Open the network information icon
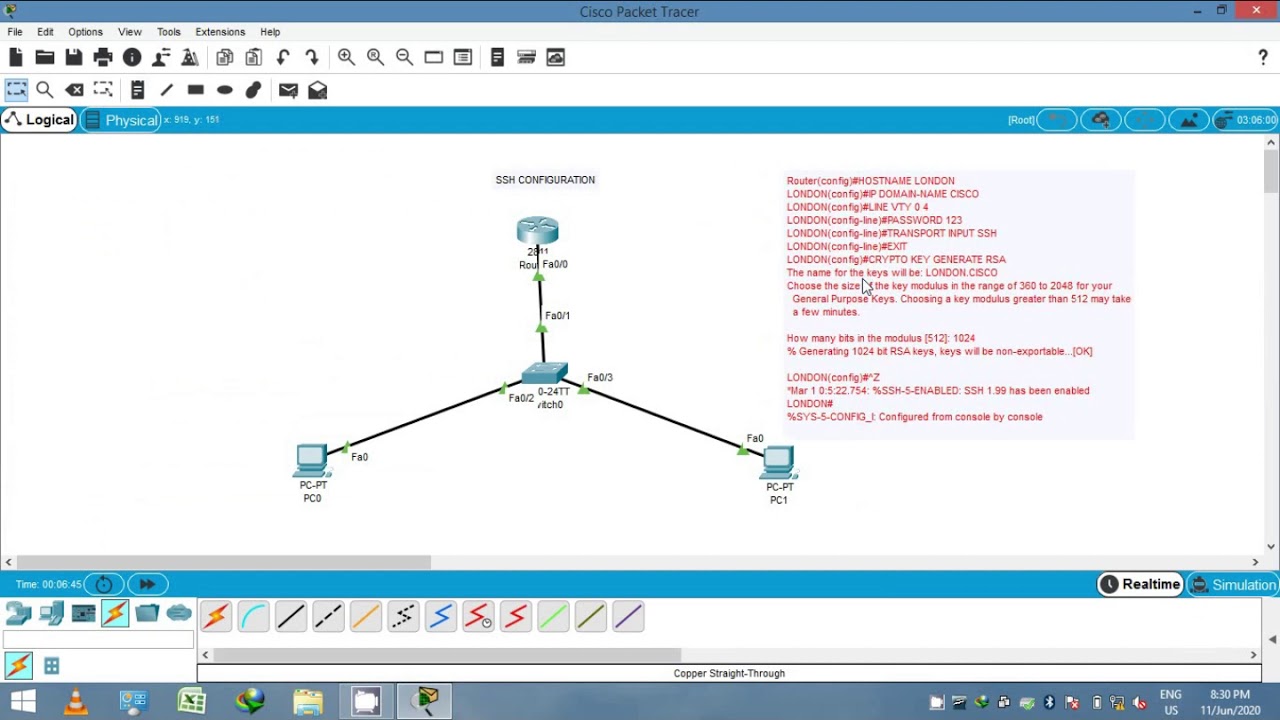Viewport: 1280px width, 720px height. [x=132, y=57]
